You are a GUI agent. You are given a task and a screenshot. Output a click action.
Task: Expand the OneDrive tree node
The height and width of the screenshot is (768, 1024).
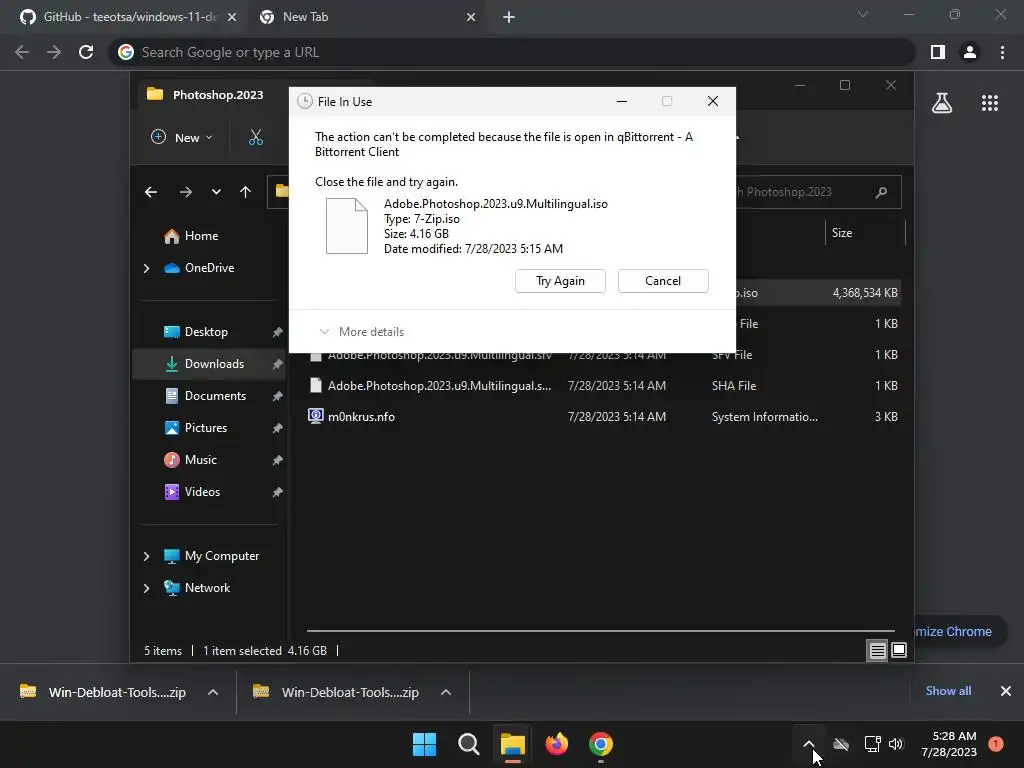tap(146, 268)
